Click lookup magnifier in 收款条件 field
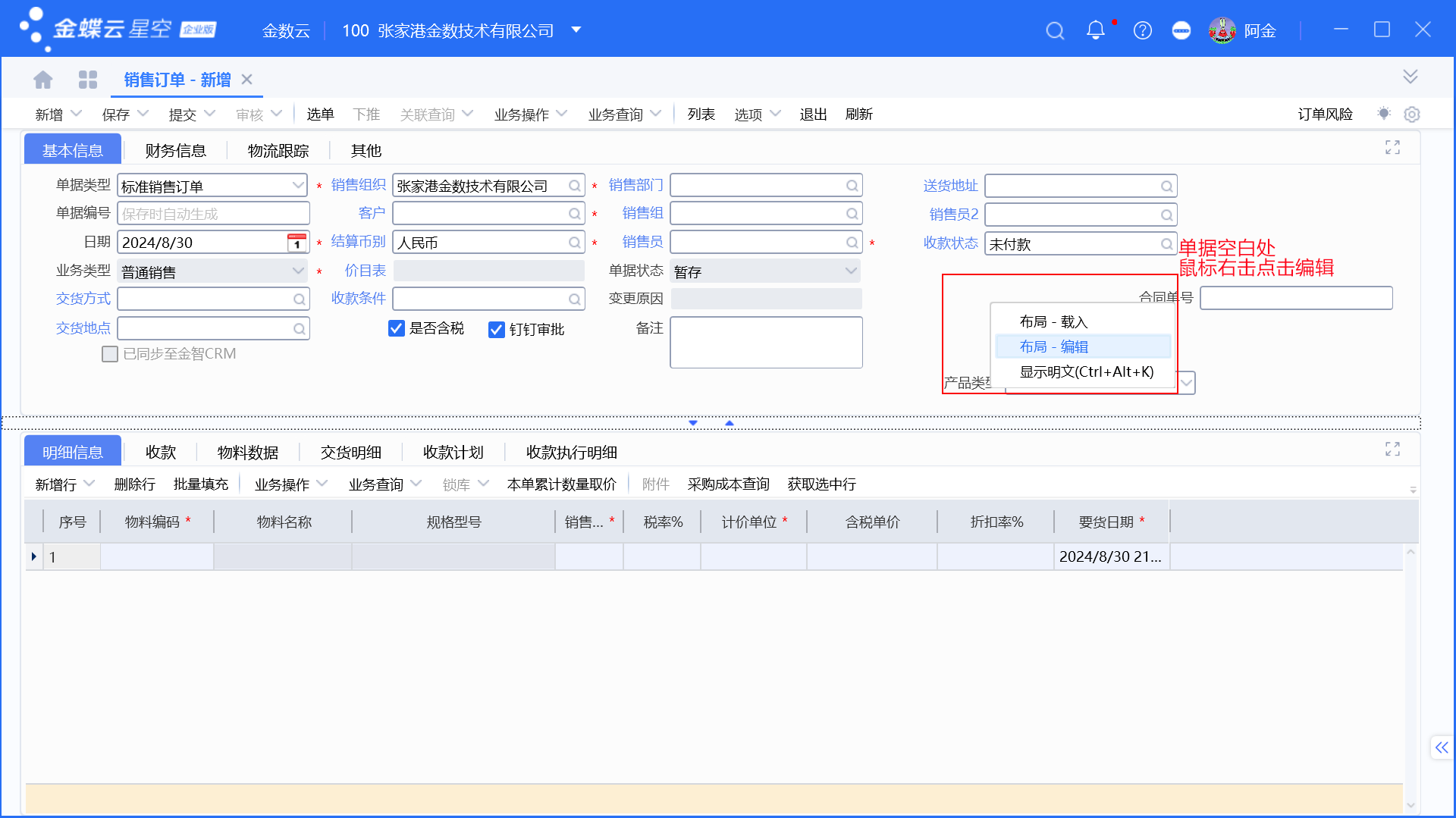 click(x=575, y=299)
